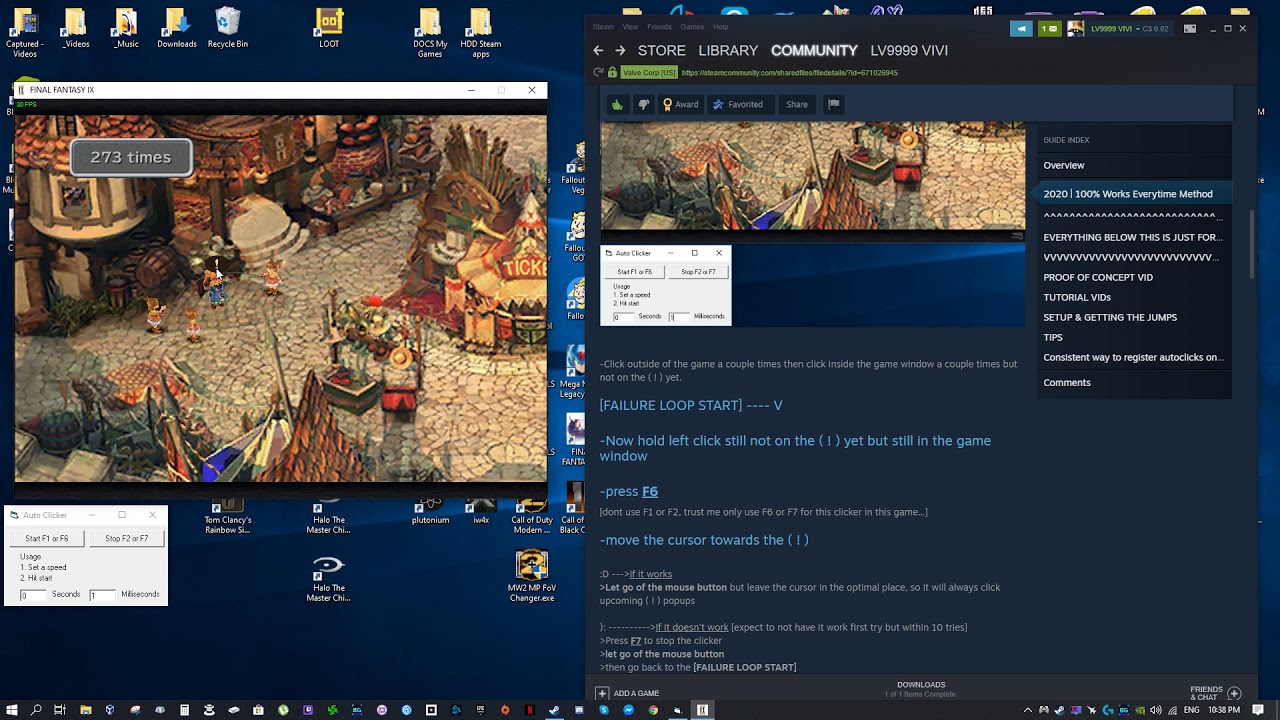This screenshot has height=720, width=1280.
Task: Rate the guide with thumbs up
Action: pos(617,104)
